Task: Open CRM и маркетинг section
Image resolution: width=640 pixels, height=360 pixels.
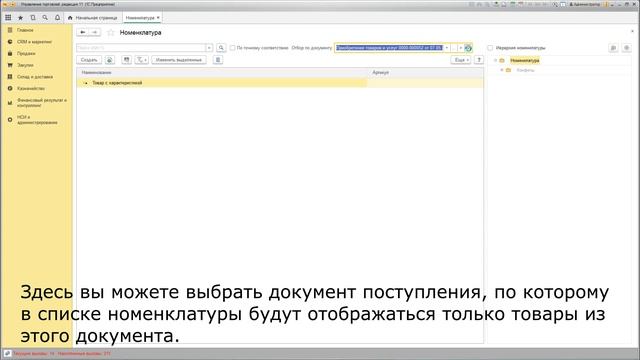Action: [34, 42]
